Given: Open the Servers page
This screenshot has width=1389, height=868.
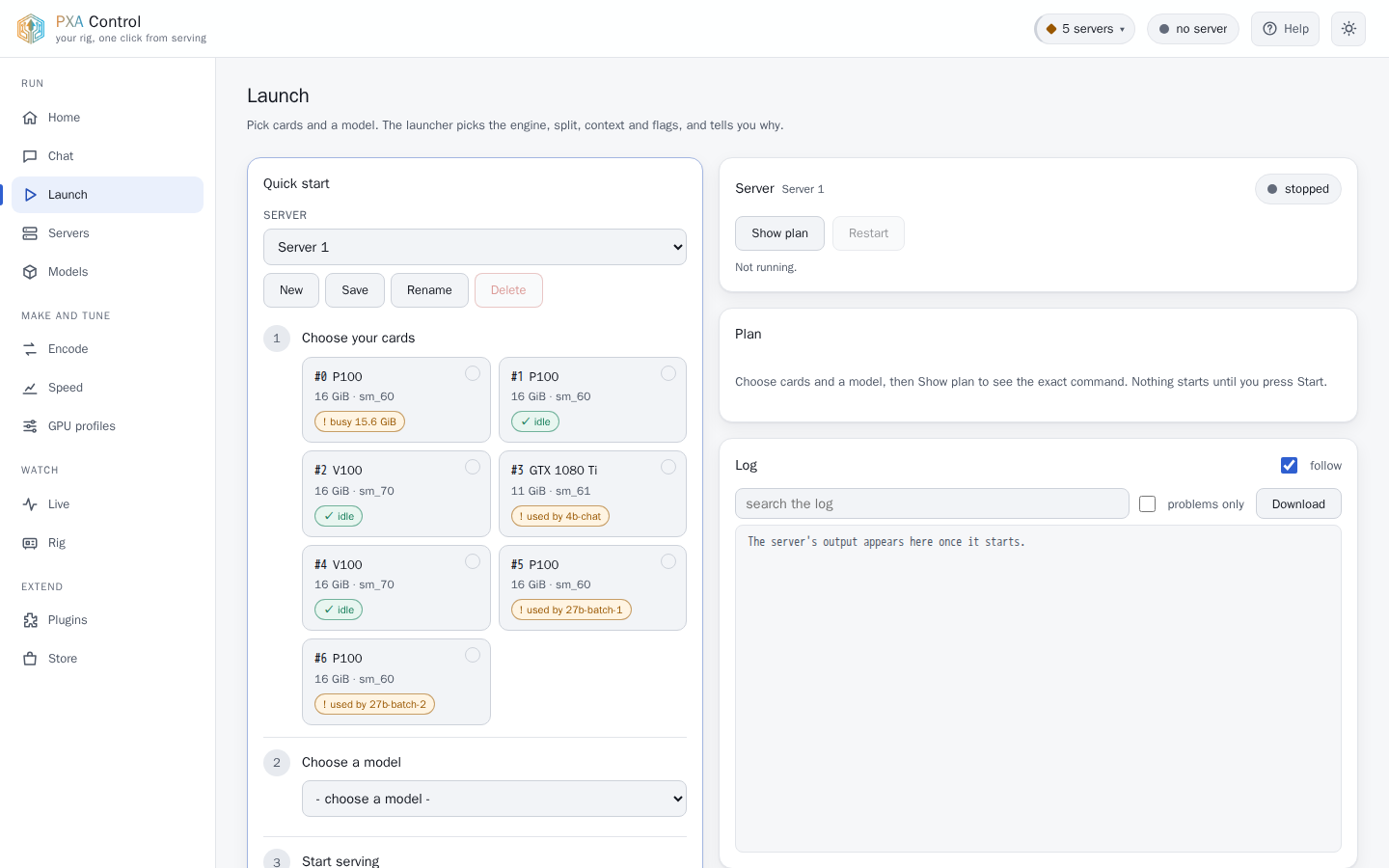Looking at the screenshot, I should 108,233.
